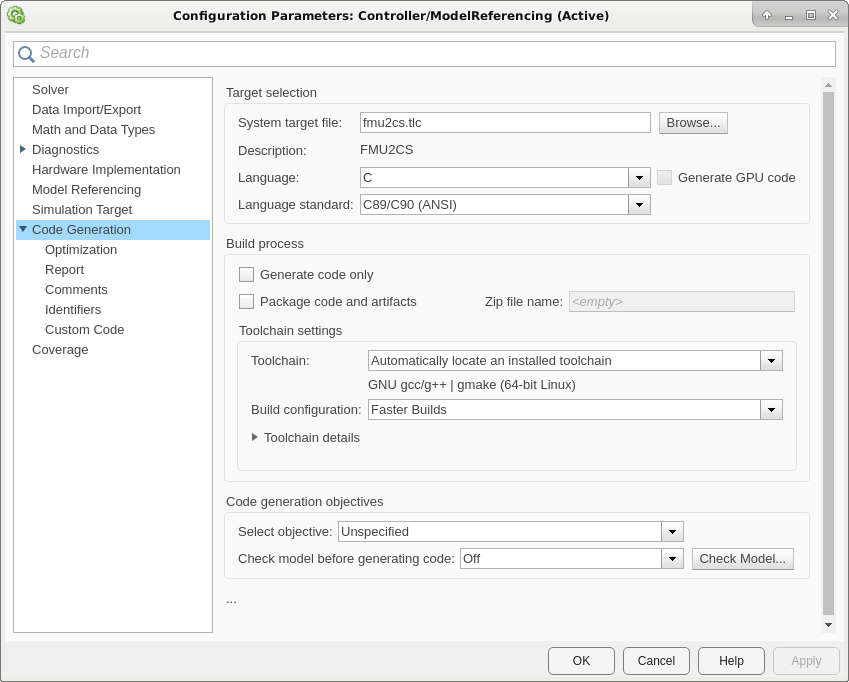Click the search magnifier icon
This screenshot has width=849, height=682.
tap(27, 54)
